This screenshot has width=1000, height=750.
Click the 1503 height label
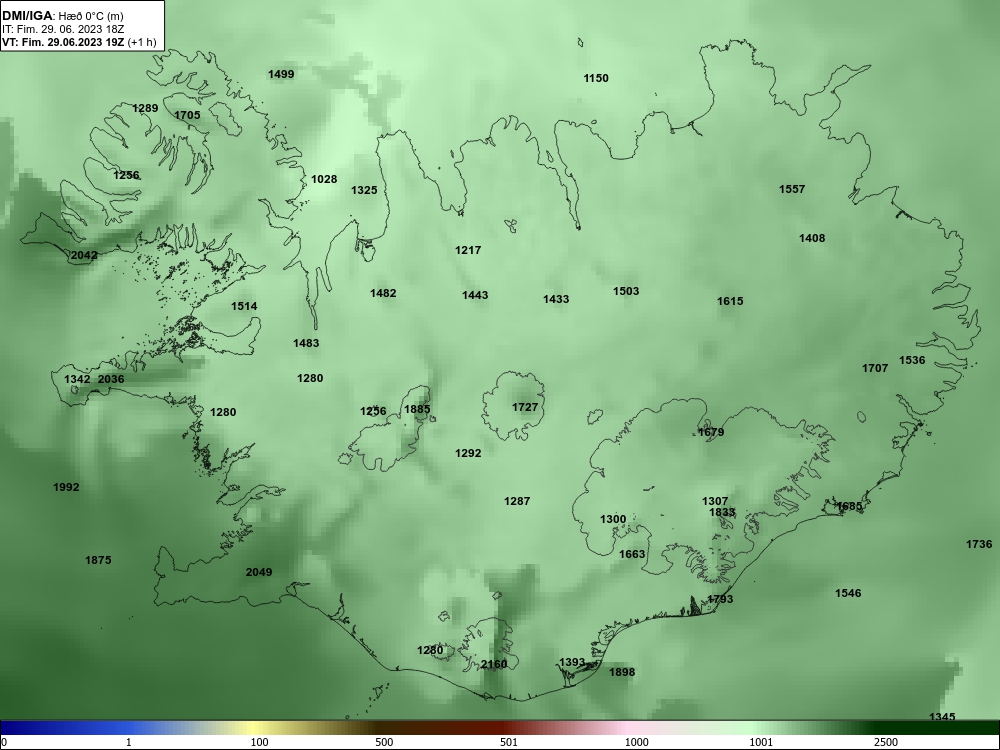pyautogui.click(x=626, y=291)
